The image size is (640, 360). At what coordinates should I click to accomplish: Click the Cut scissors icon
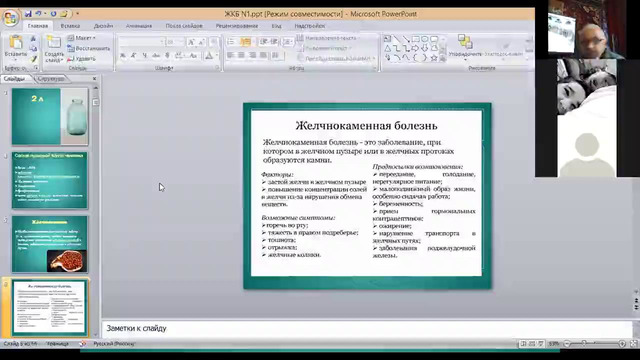pos(33,38)
